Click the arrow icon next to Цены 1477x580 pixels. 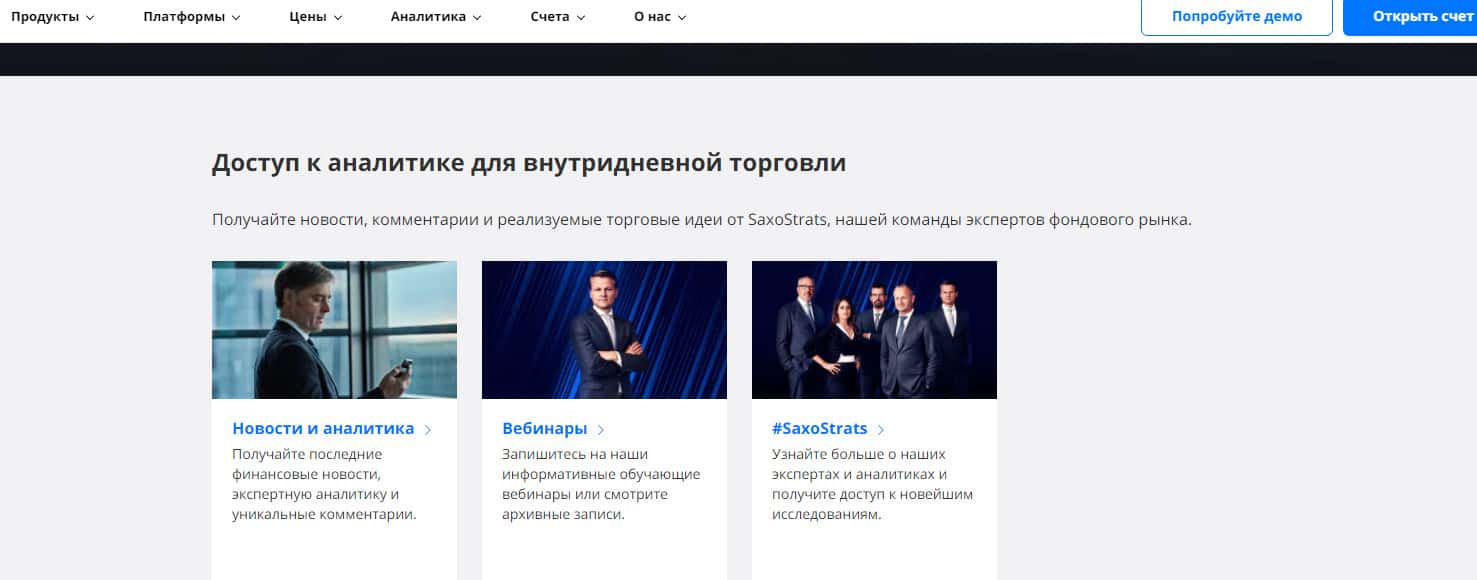[x=338, y=18]
